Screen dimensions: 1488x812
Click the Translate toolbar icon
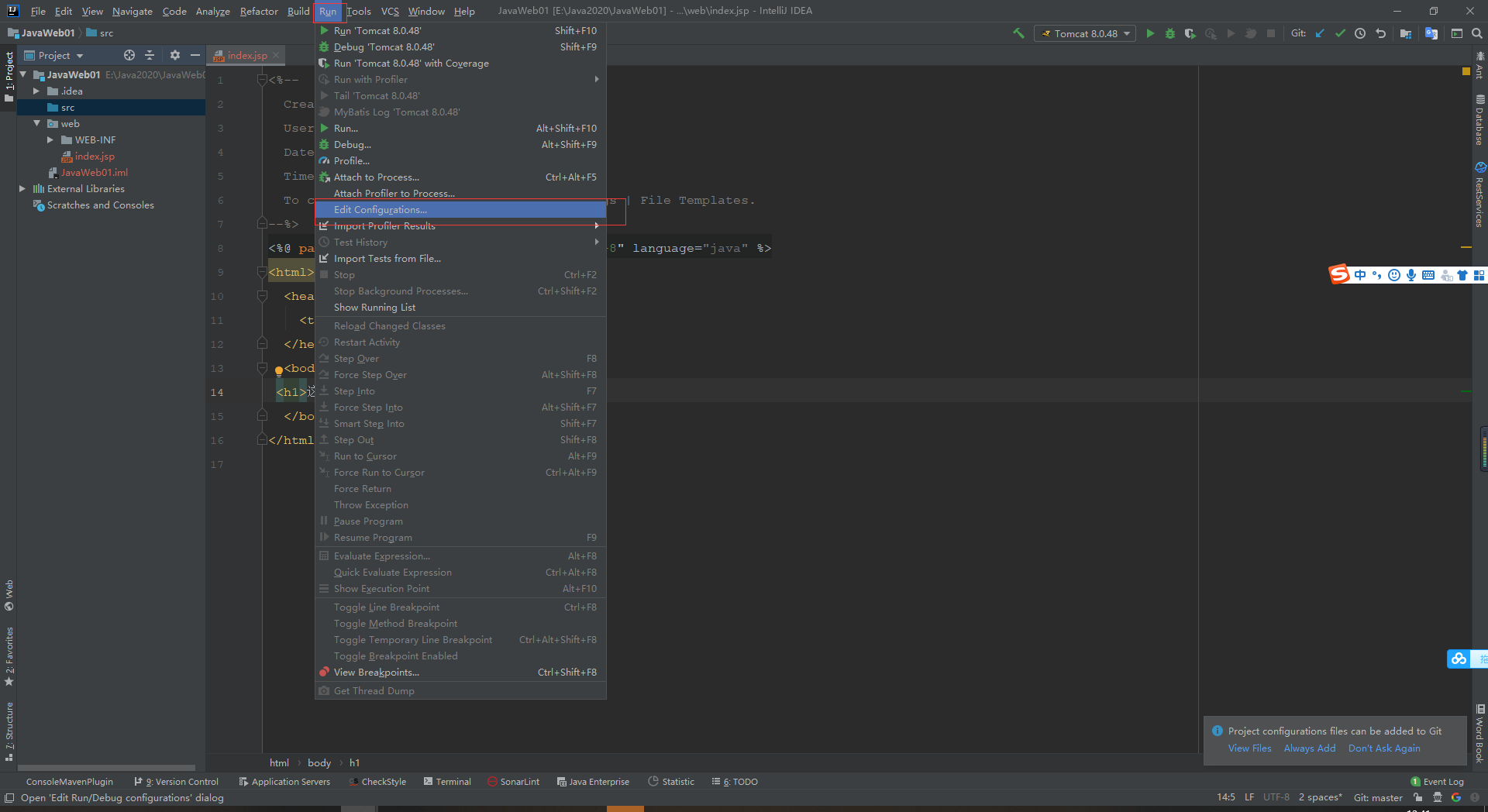1431,33
